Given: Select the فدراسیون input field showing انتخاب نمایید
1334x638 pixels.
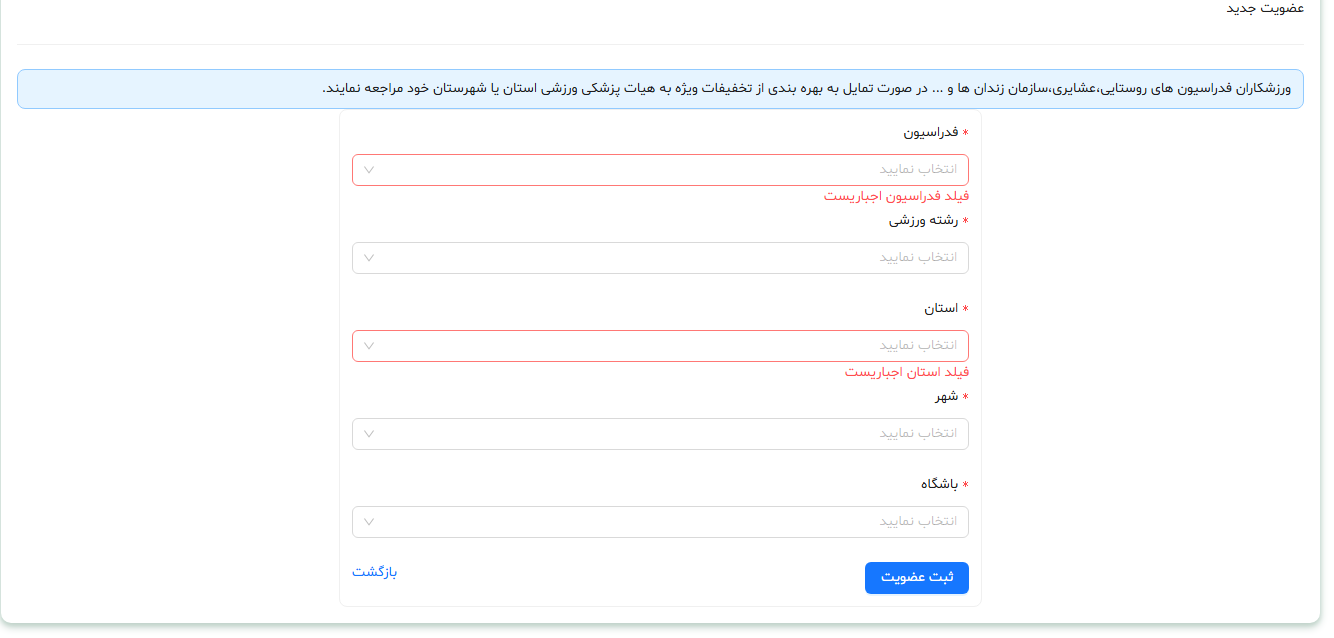Looking at the screenshot, I should click(700, 169).
